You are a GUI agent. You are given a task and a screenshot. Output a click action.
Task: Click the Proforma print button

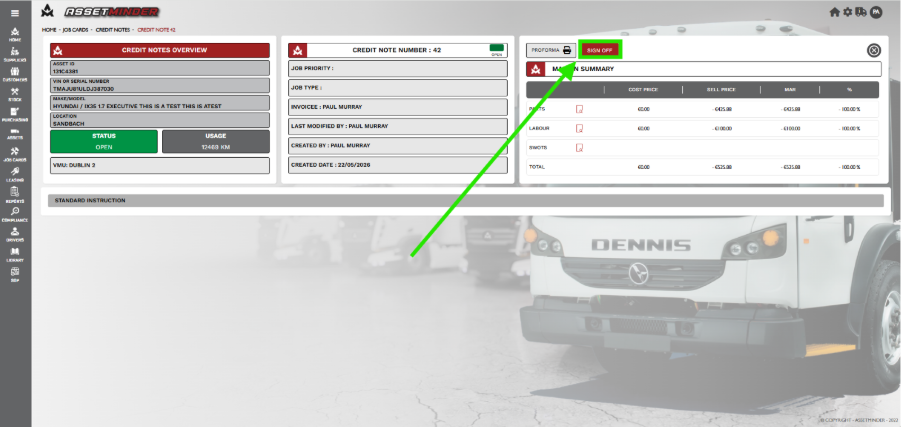click(x=551, y=50)
